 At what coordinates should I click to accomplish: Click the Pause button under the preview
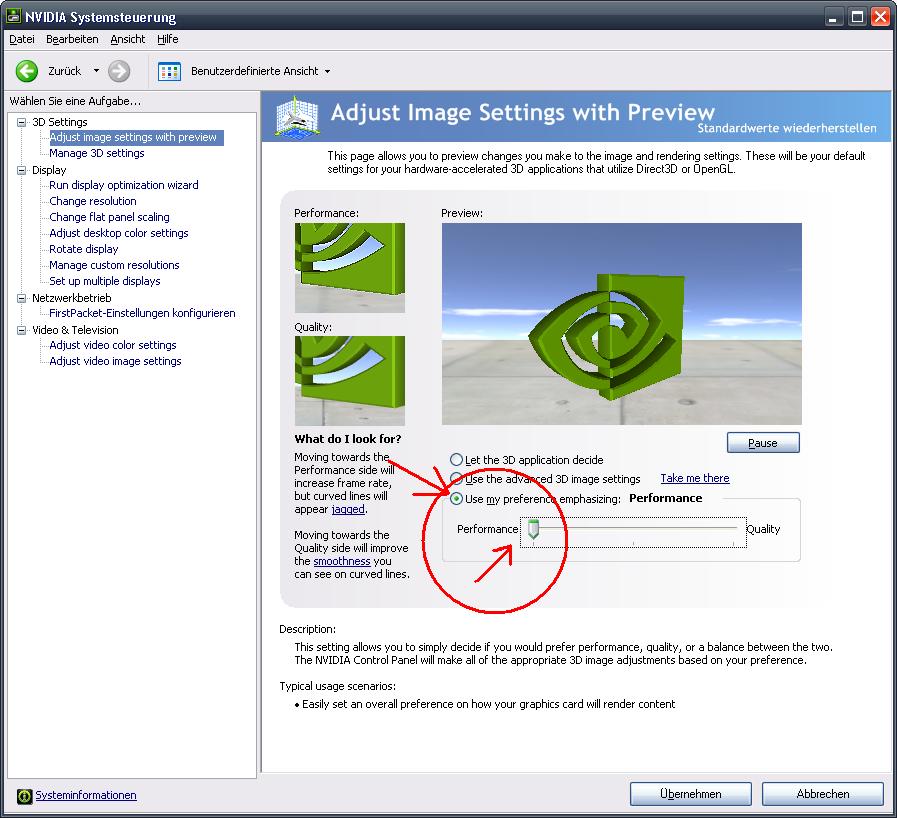tap(763, 443)
